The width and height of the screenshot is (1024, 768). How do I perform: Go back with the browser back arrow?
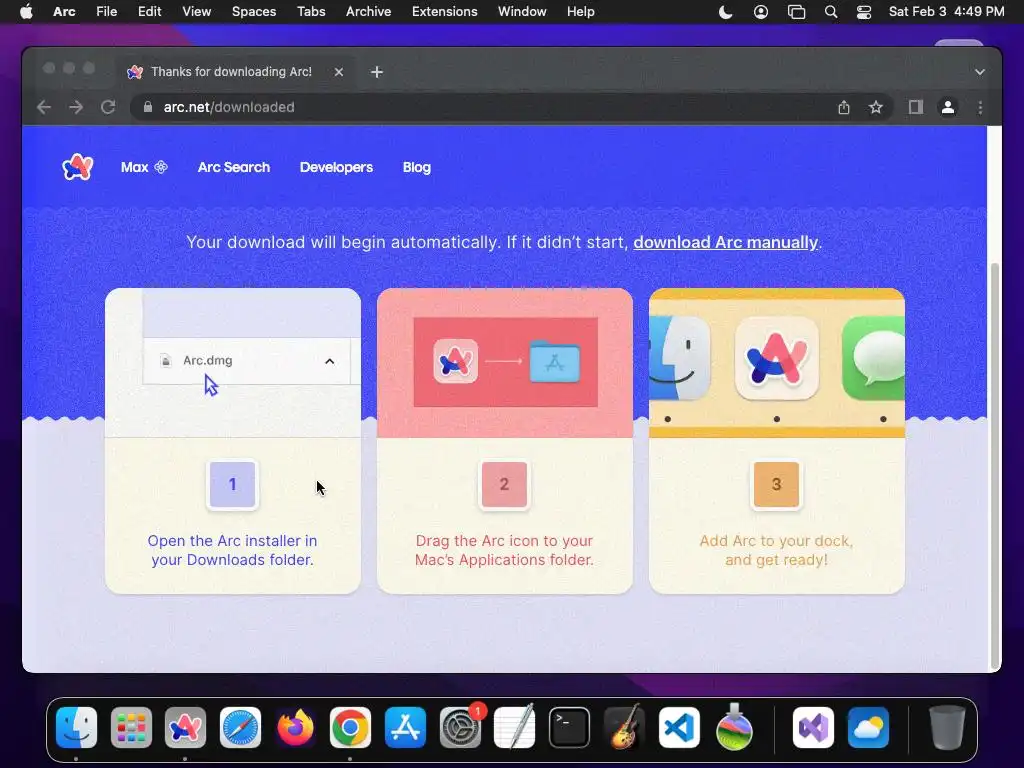pos(44,107)
